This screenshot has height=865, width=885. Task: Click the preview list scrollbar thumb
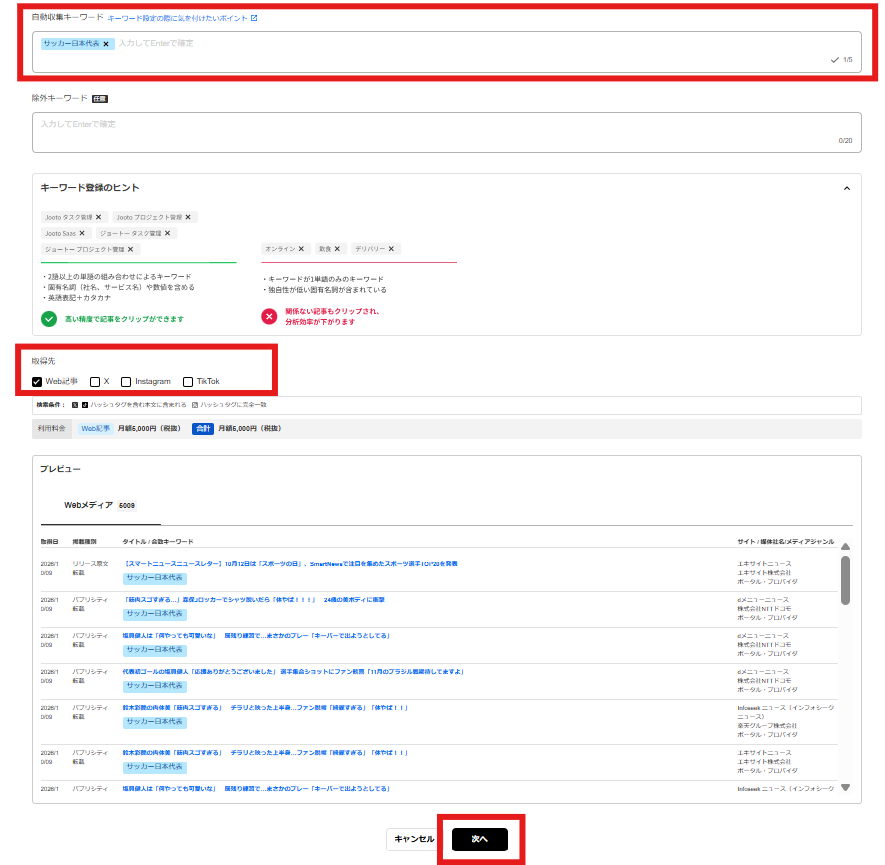(x=845, y=581)
